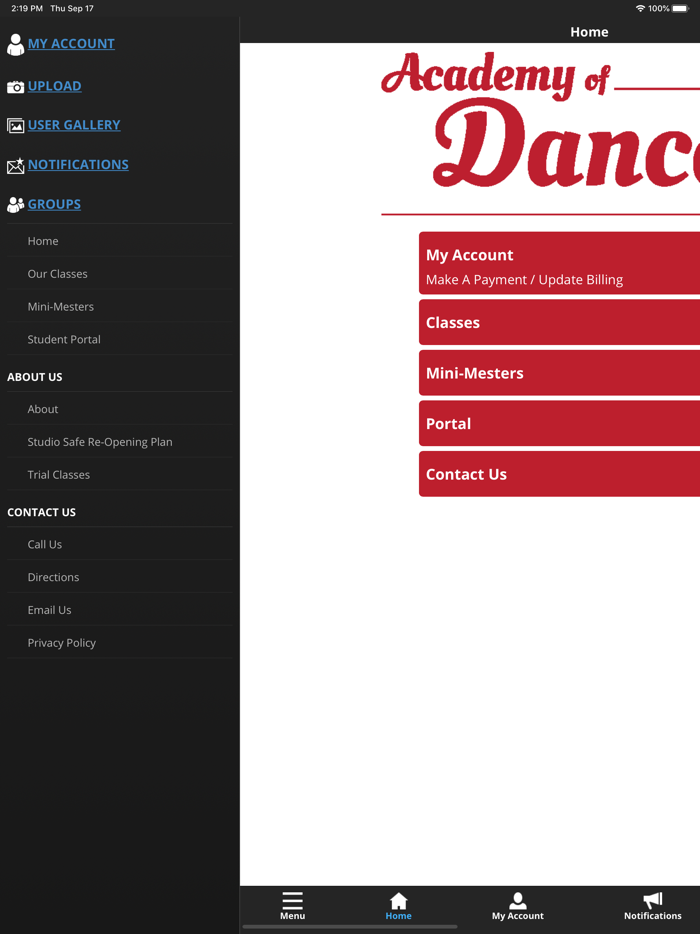Click the ABOUT US section header

pyautogui.click(x=35, y=376)
